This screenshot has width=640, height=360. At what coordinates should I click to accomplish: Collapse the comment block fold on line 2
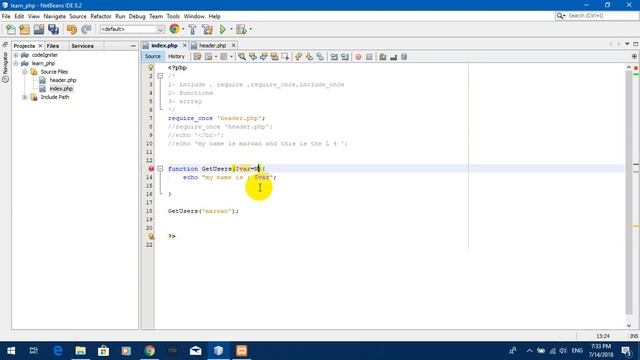click(160, 76)
